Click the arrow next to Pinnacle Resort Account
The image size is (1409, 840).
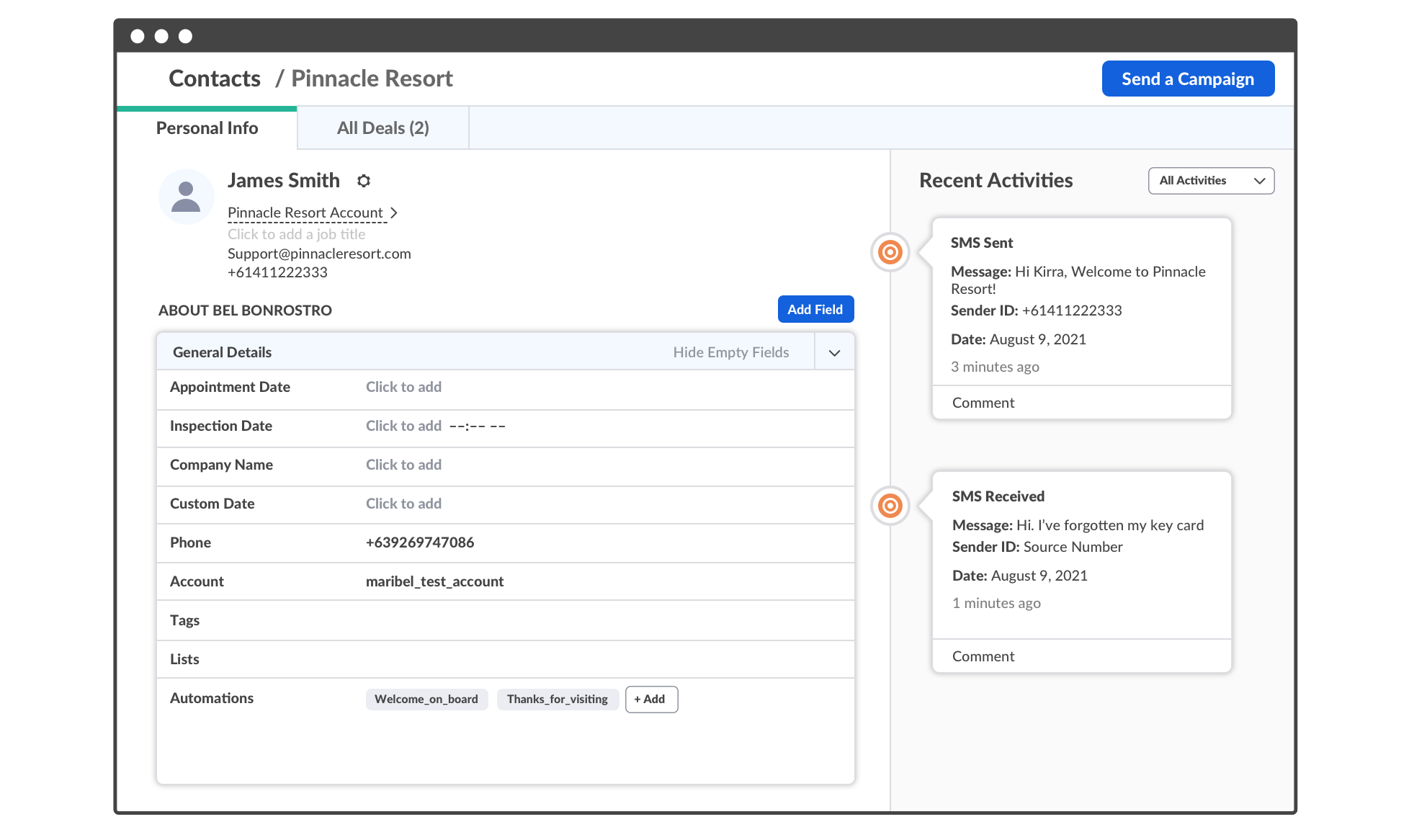click(x=394, y=213)
